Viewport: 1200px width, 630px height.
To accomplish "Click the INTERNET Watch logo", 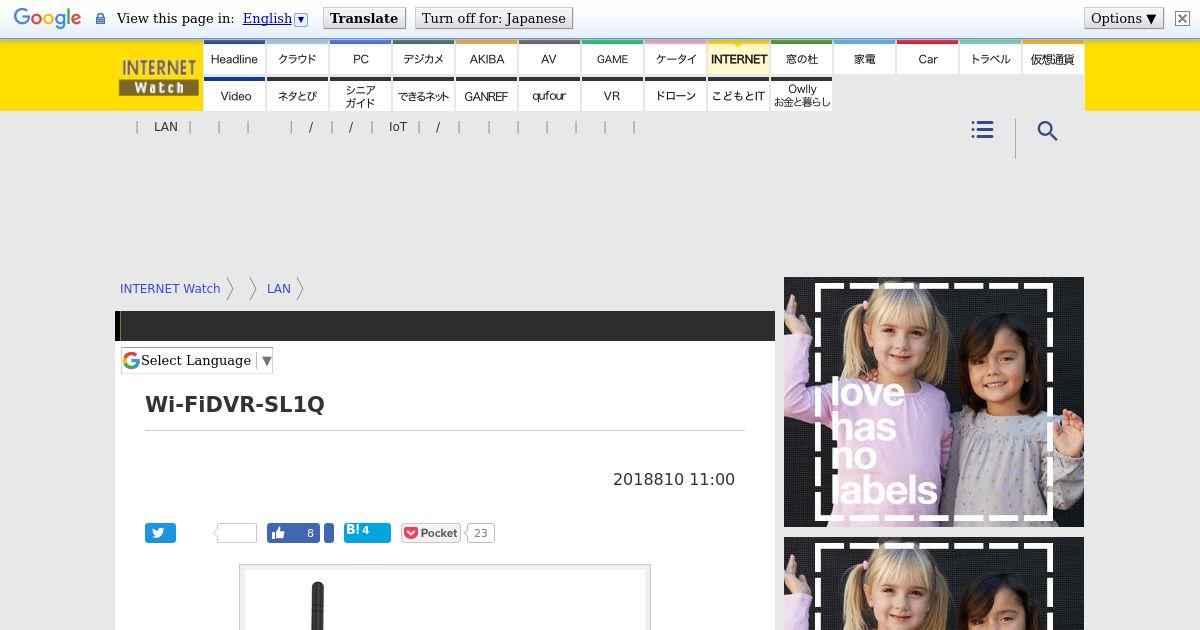I will coord(158,77).
